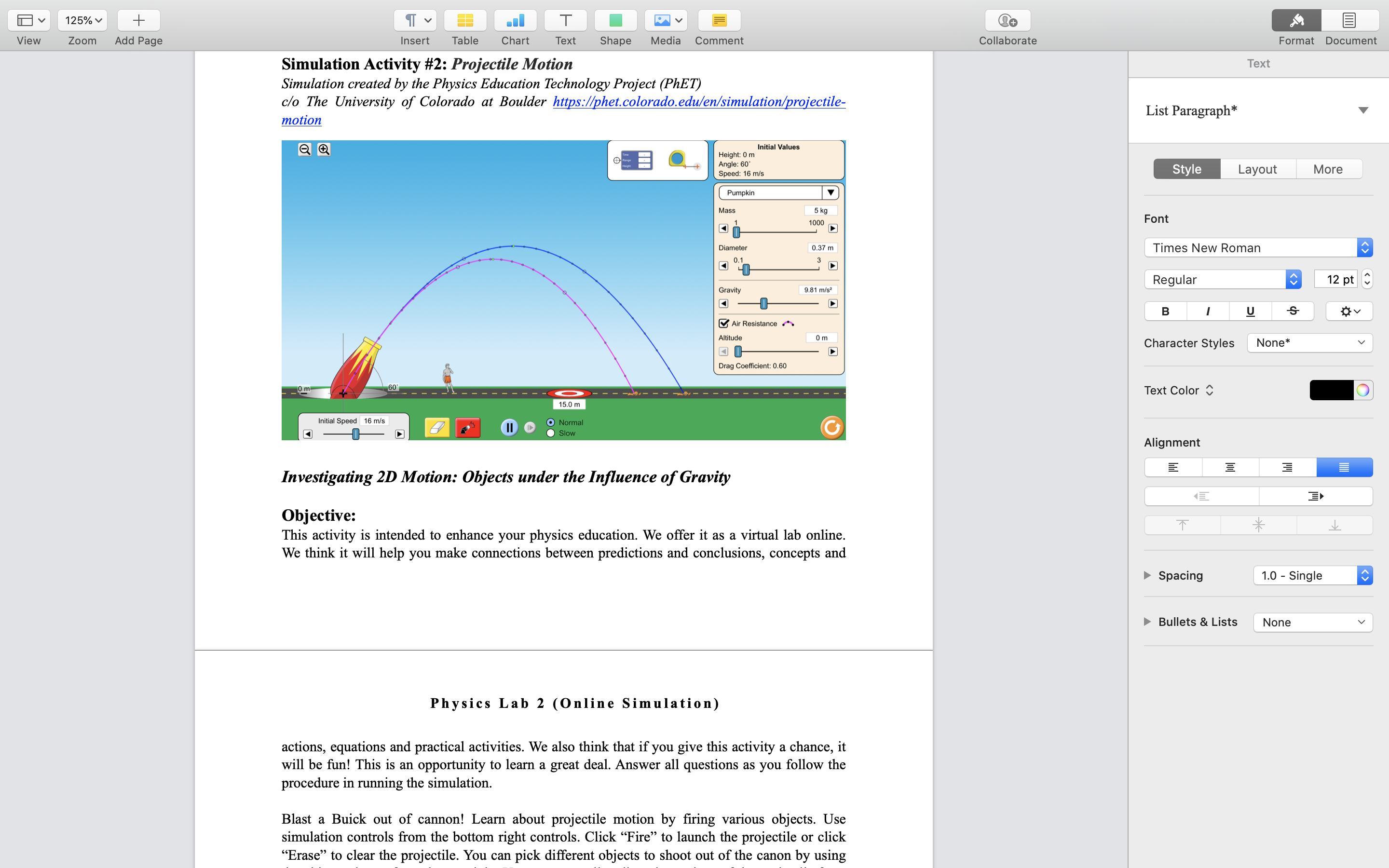The image size is (1389, 868).
Task: Open the Times New Roman font dropdown
Action: pyautogui.click(x=1257, y=247)
